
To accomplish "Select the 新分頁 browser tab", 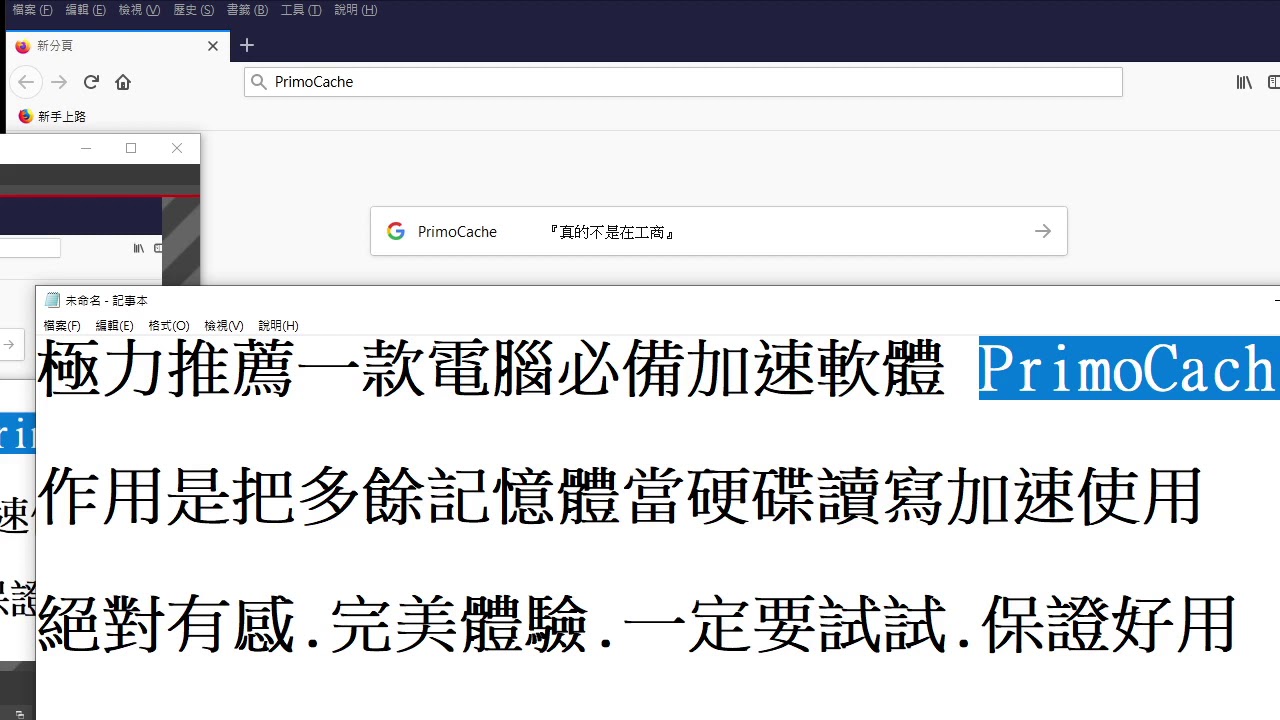I will 118,46.
